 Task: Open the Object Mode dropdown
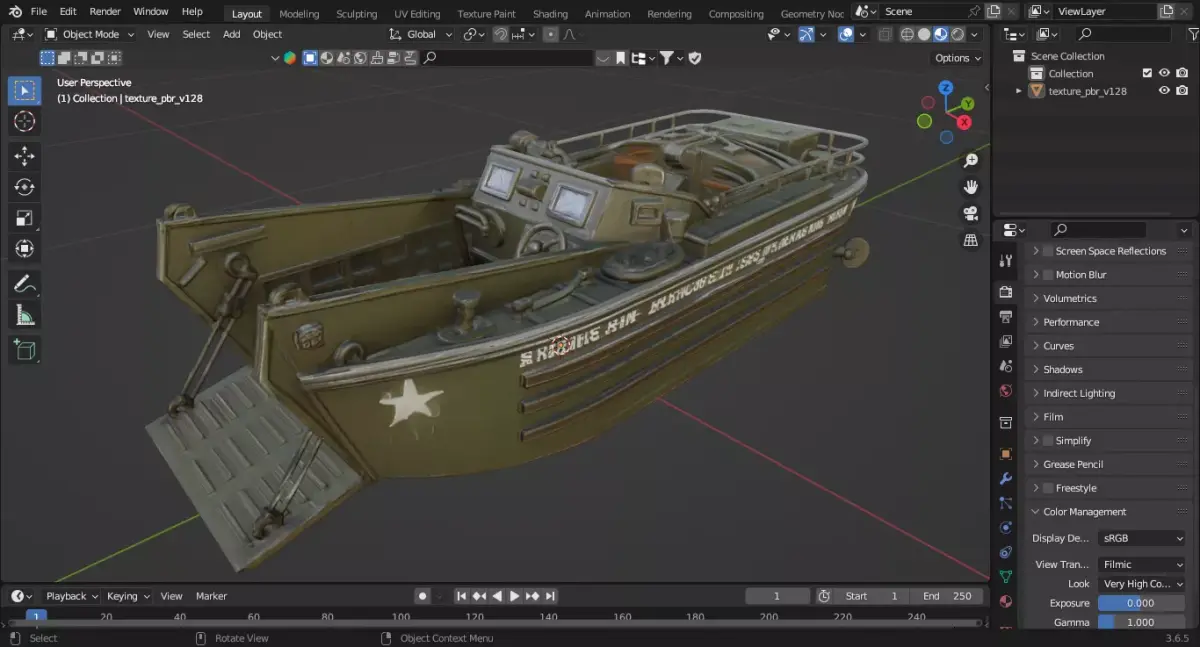[90, 34]
